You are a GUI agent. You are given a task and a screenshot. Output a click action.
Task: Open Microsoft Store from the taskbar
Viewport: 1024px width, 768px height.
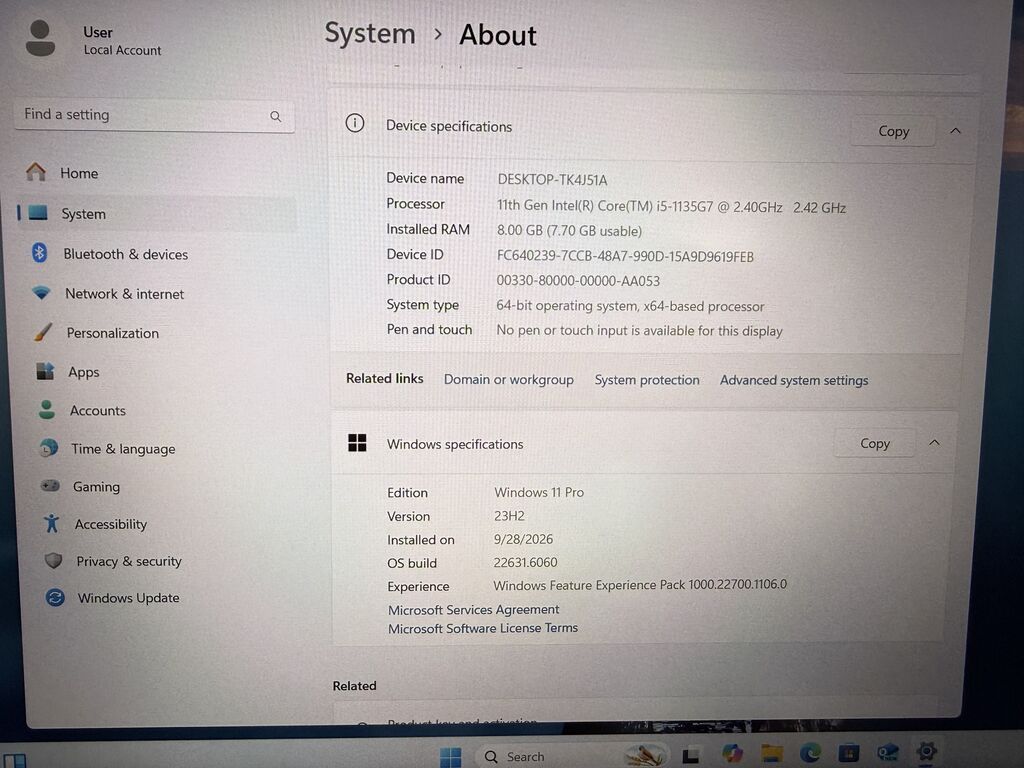848,752
